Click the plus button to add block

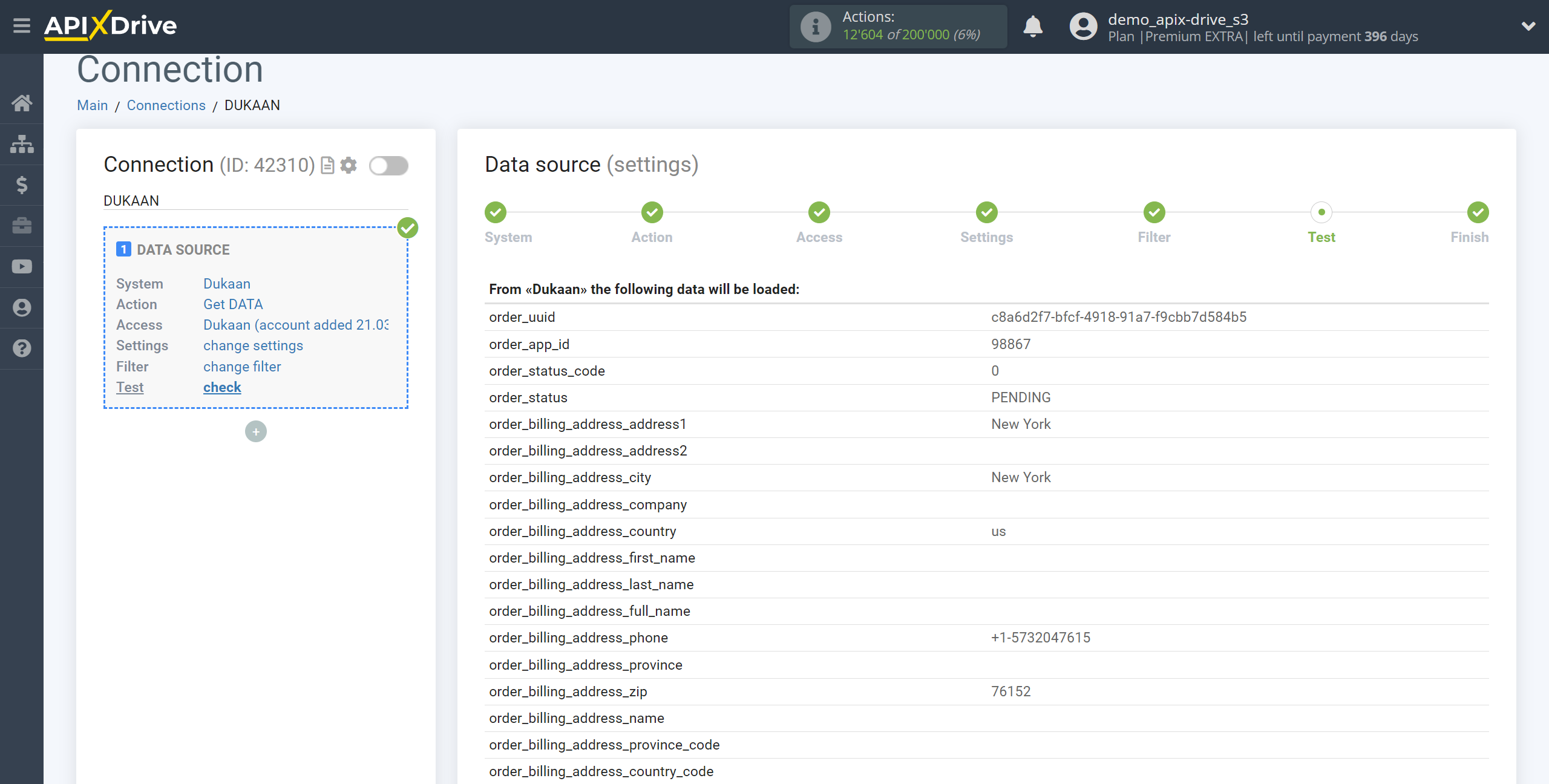pyautogui.click(x=256, y=431)
